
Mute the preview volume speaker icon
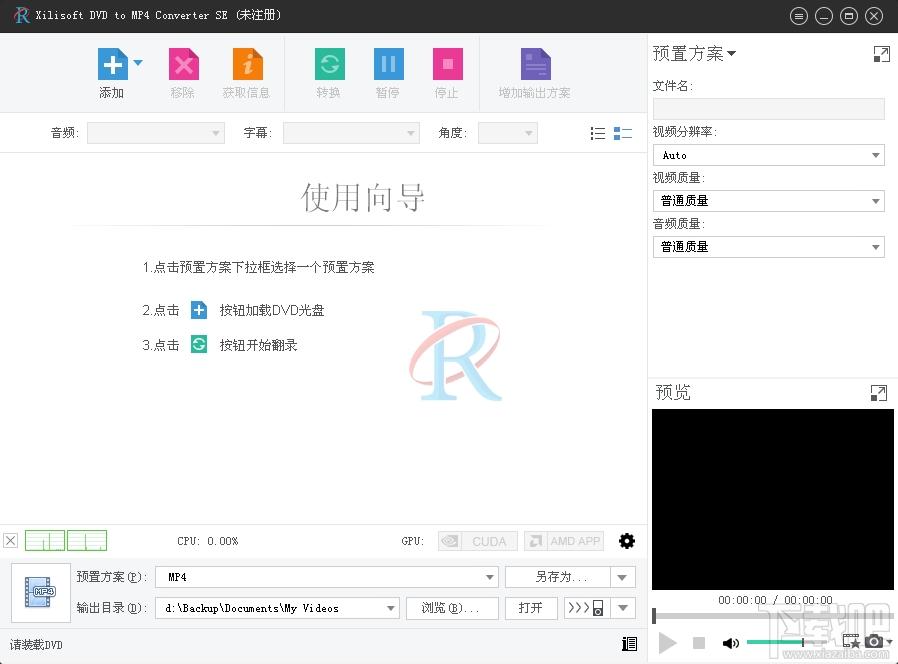click(x=730, y=643)
